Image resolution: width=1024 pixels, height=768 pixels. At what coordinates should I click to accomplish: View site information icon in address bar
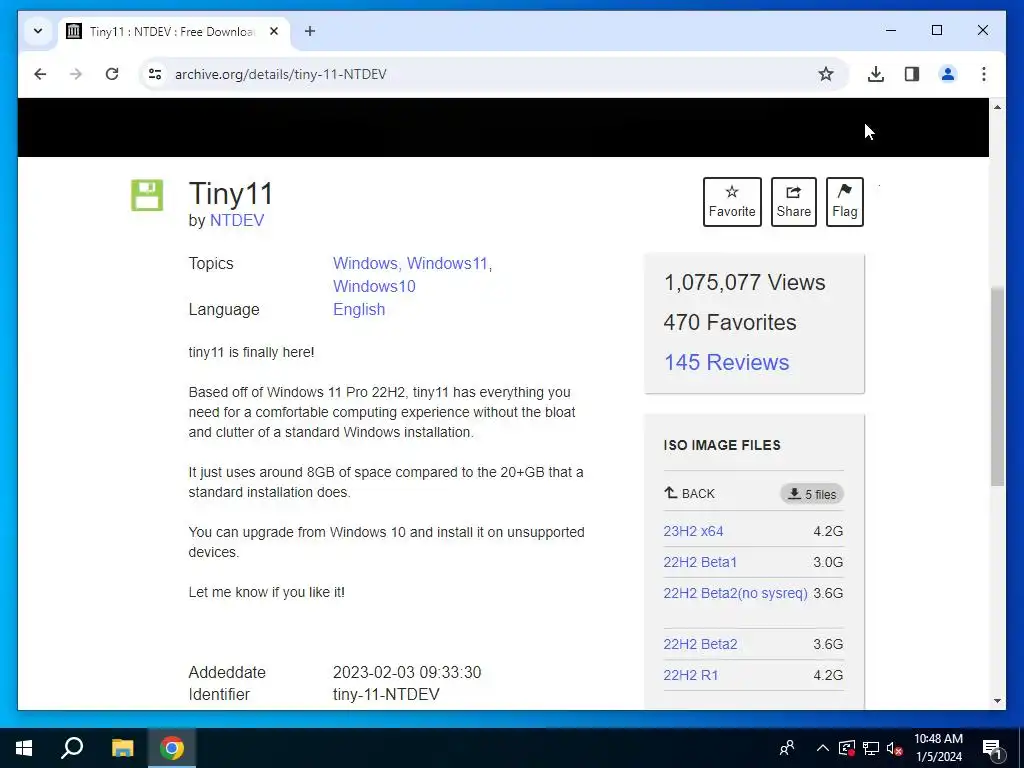pyautogui.click(x=155, y=74)
